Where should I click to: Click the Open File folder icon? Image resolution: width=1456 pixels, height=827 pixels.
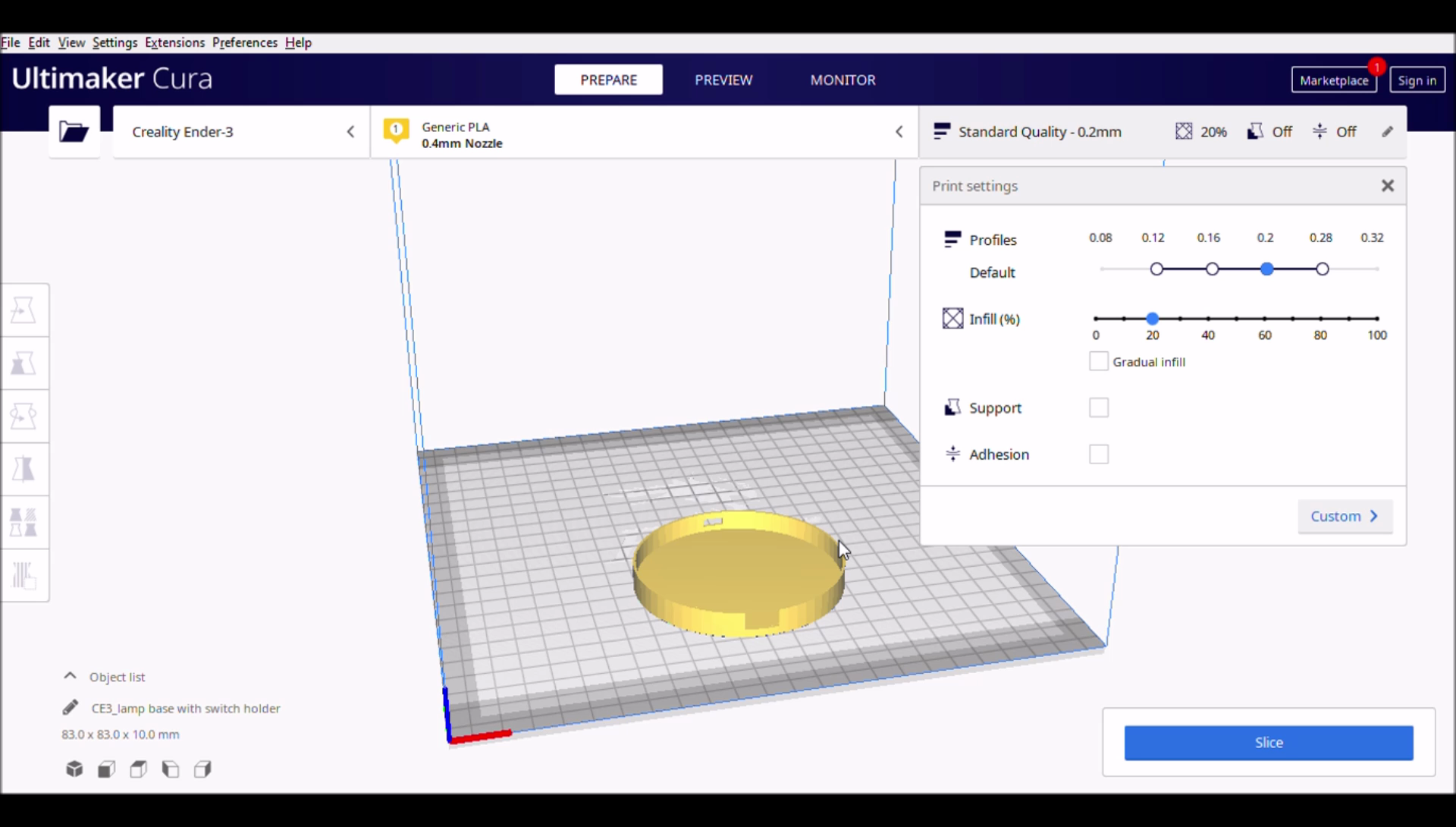74,132
